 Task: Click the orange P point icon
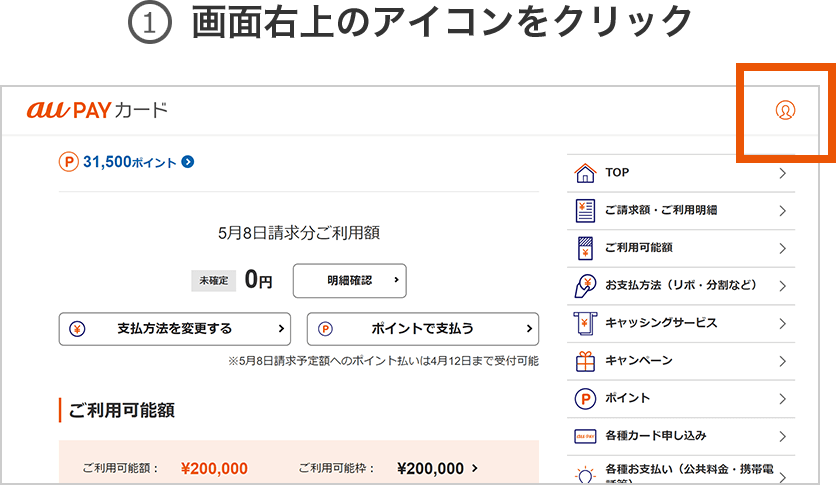(69, 161)
